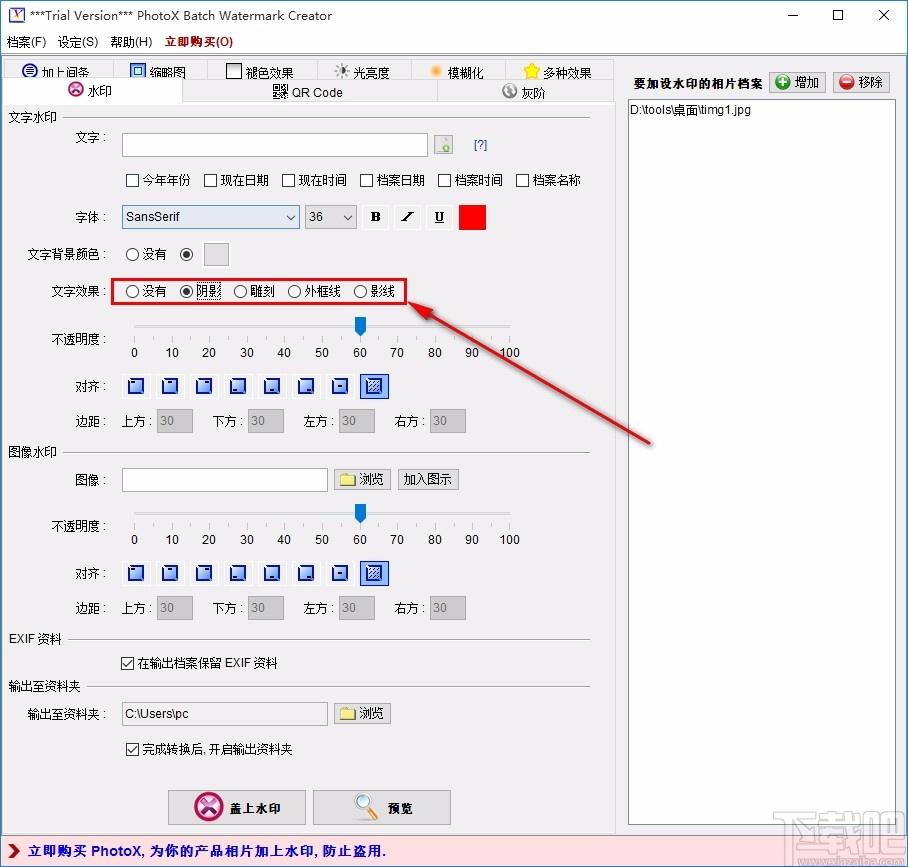Click the [?] help link

pos(480,145)
